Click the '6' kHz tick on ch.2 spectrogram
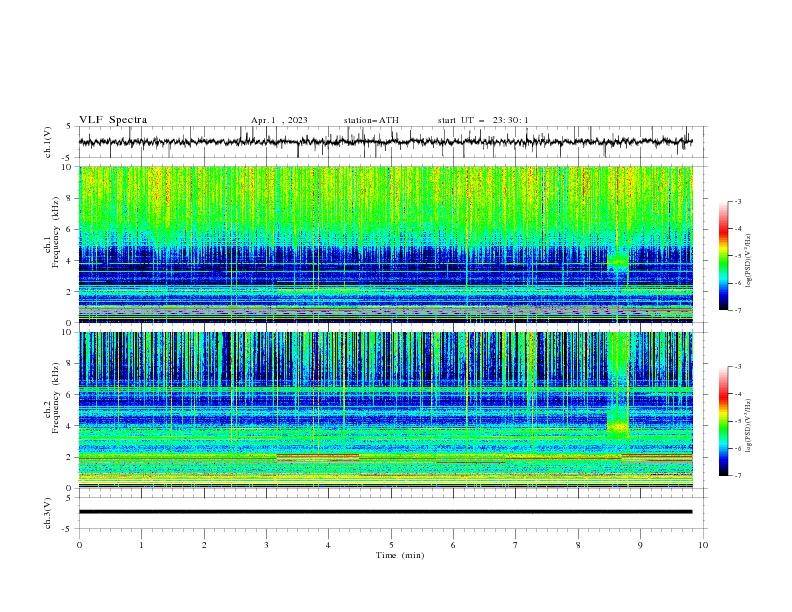 (69, 395)
